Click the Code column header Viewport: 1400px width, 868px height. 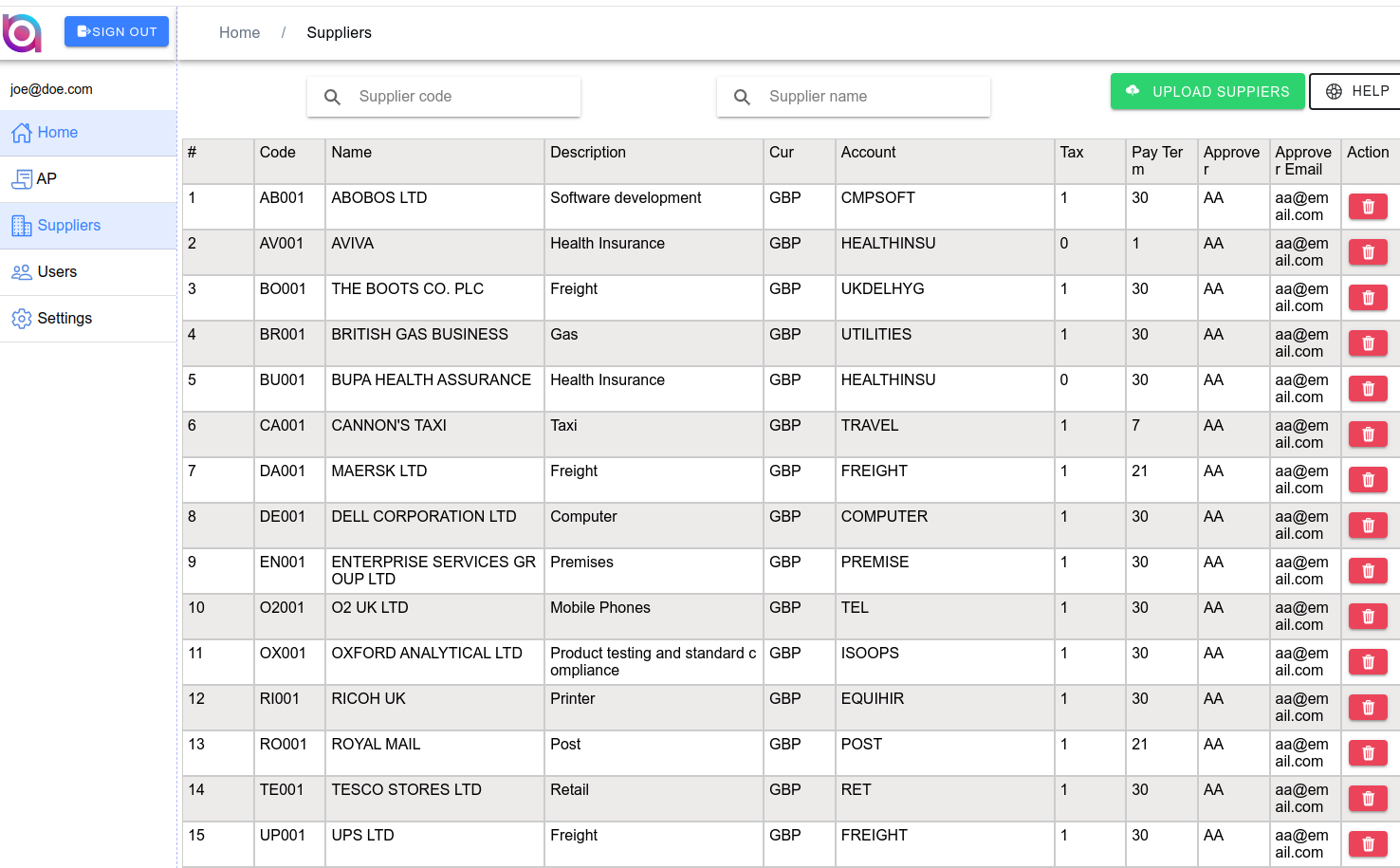(x=289, y=161)
